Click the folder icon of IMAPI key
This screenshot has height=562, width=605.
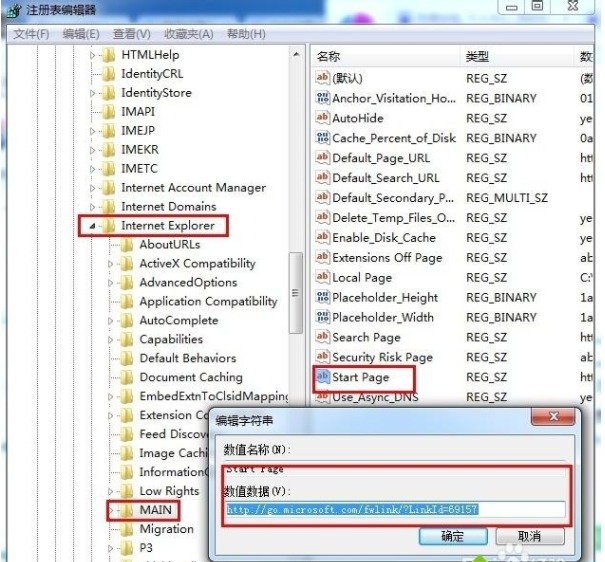point(109,112)
